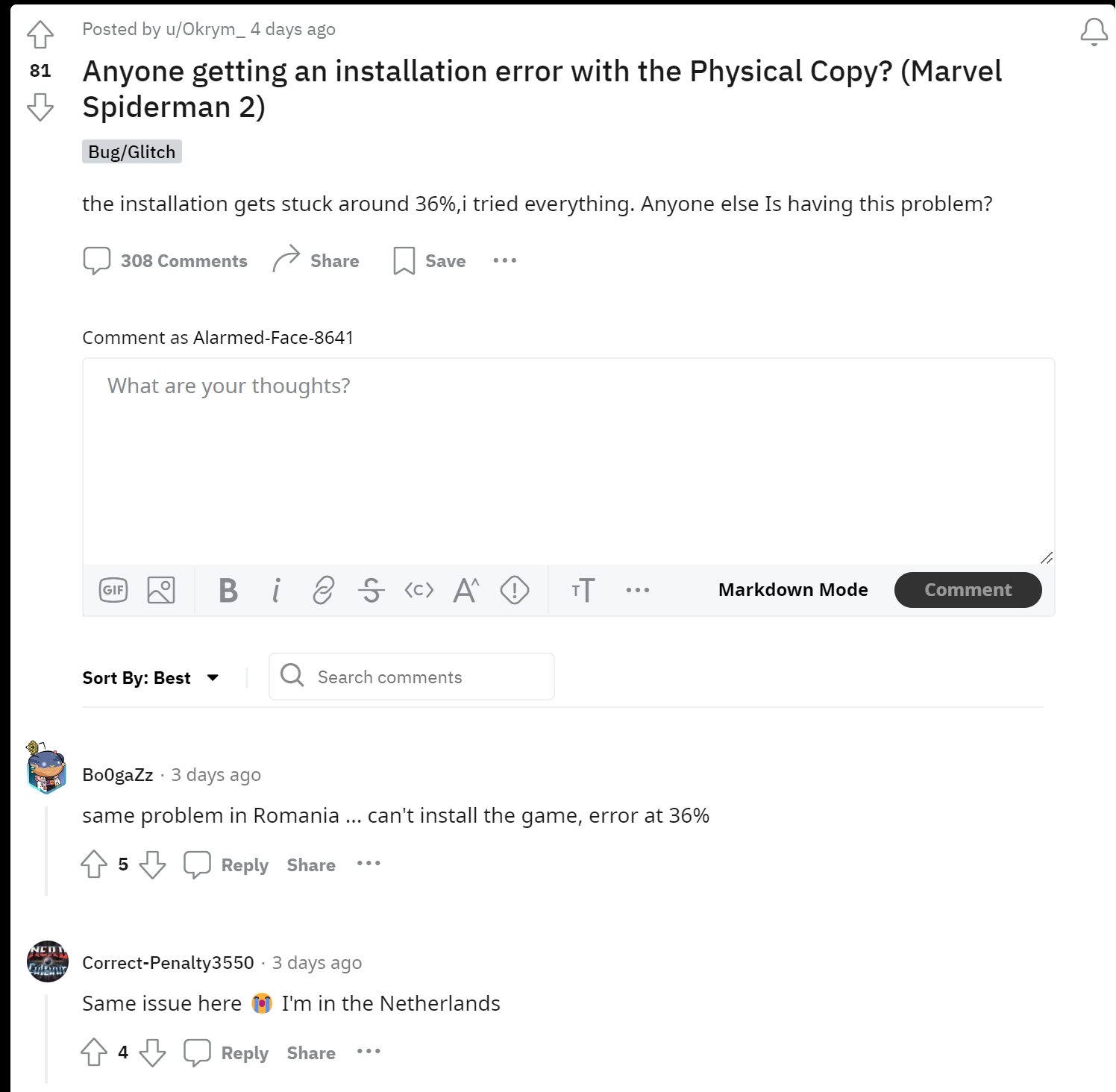
Task: Add an image to the comment
Action: 161,590
